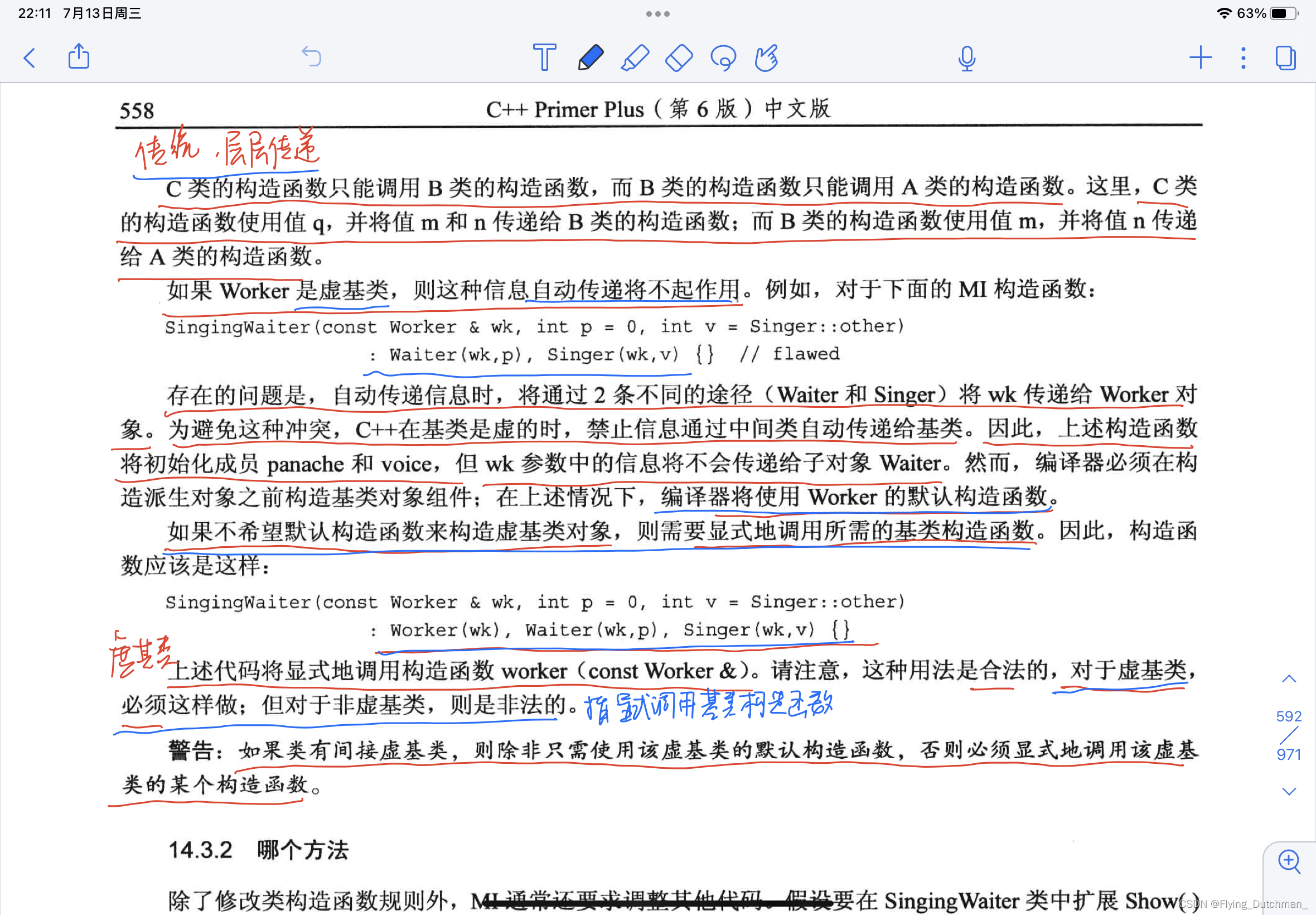
Task: Activate the hand/finger drawing mode
Action: (x=767, y=57)
